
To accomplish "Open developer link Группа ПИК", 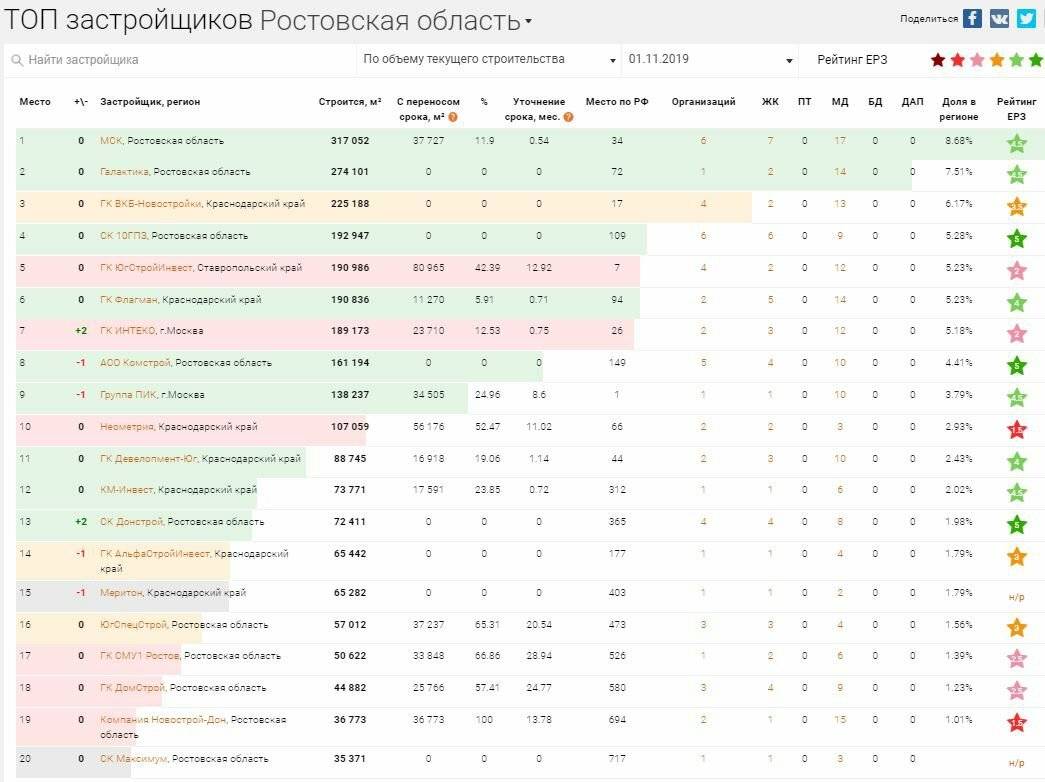I will pyautogui.click(x=128, y=395).
